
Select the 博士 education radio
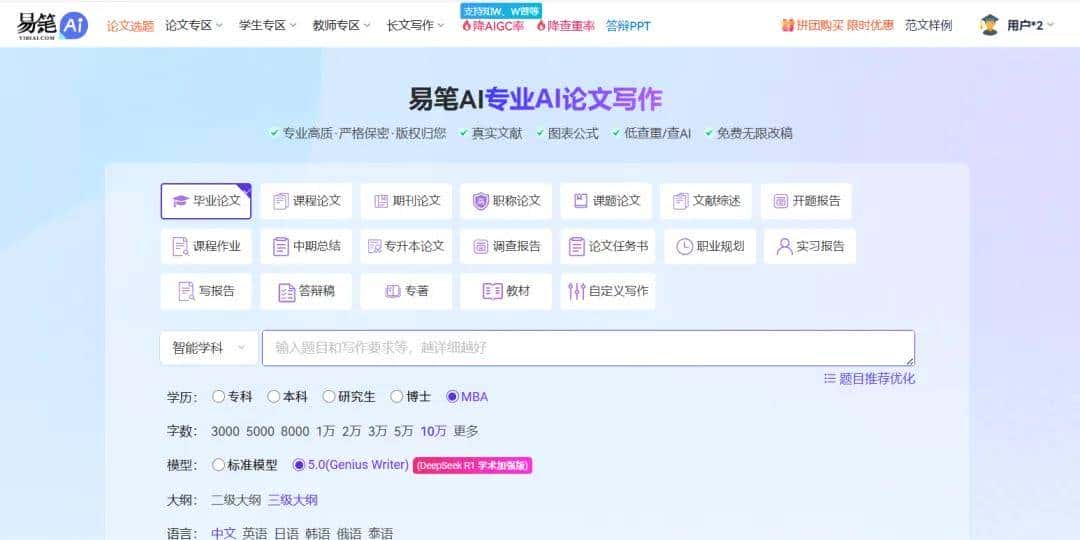point(396,396)
